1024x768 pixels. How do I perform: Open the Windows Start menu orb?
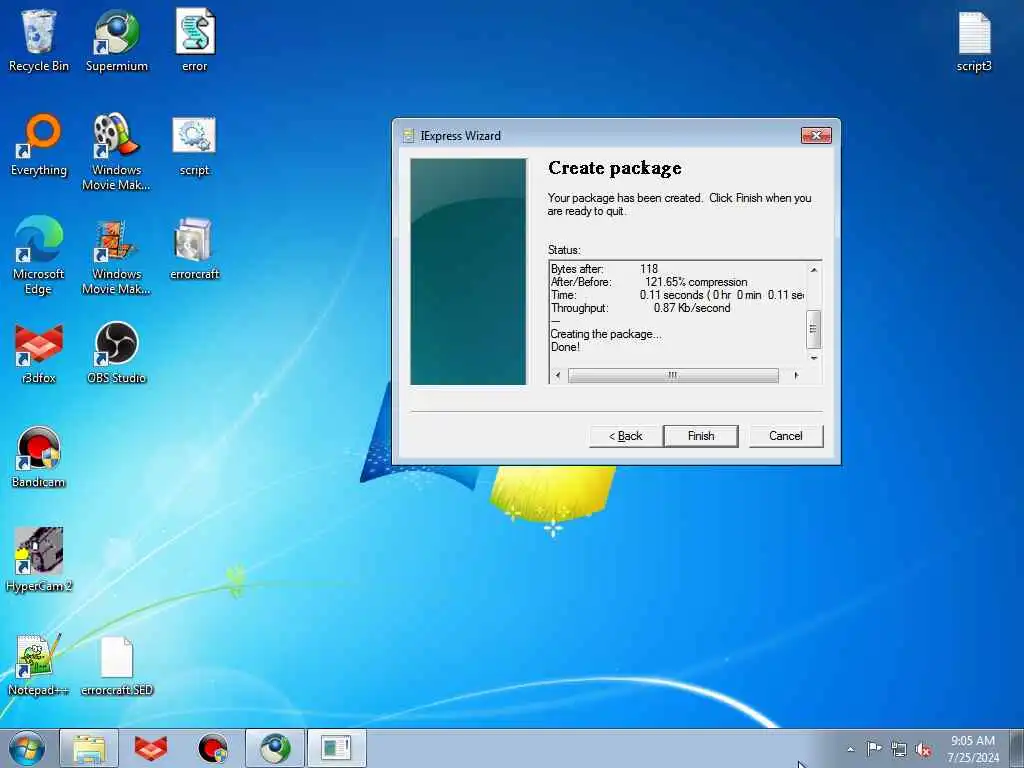(27, 748)
